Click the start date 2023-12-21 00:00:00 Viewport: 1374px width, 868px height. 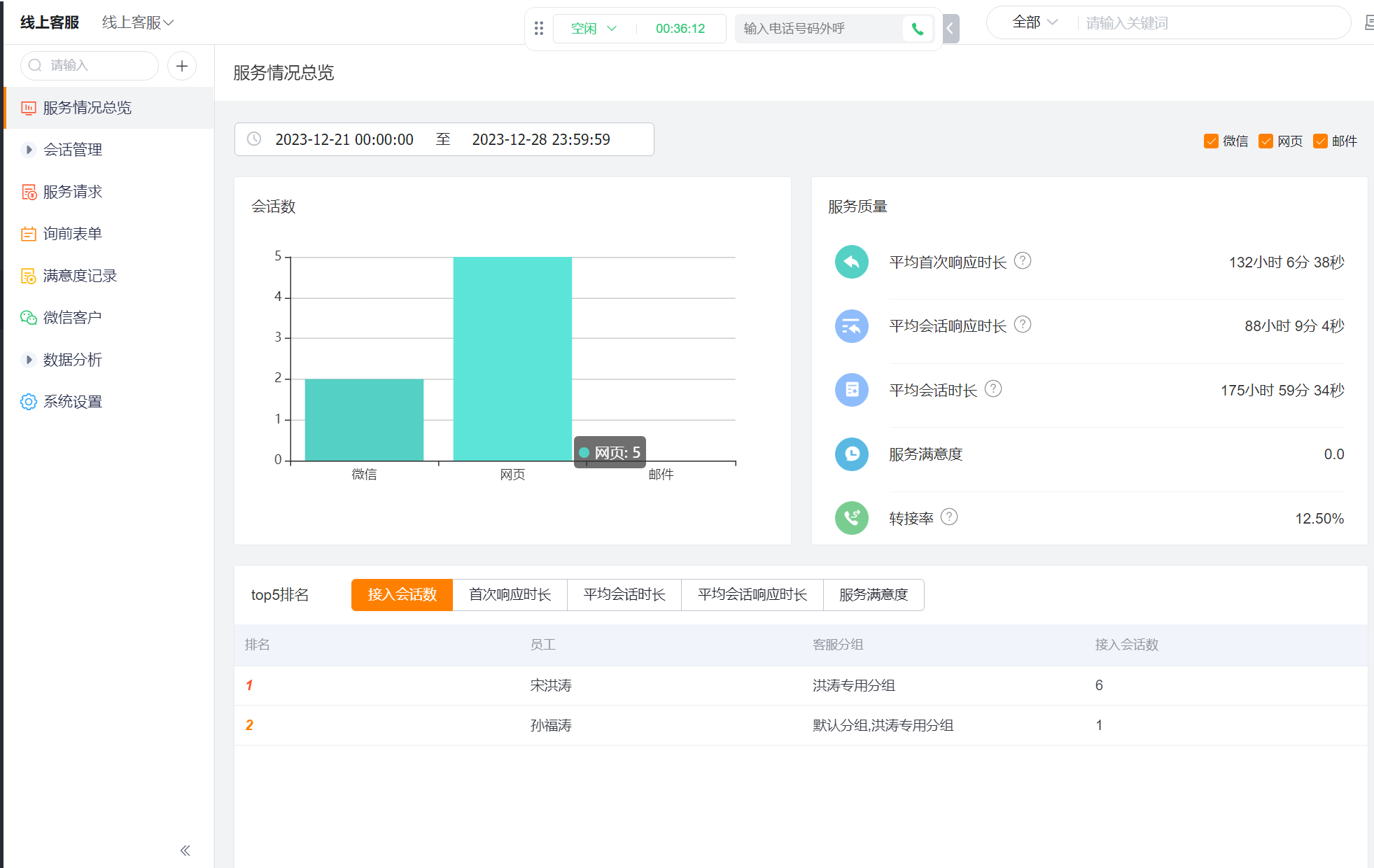pyautogui.click(x=344, y=139)
